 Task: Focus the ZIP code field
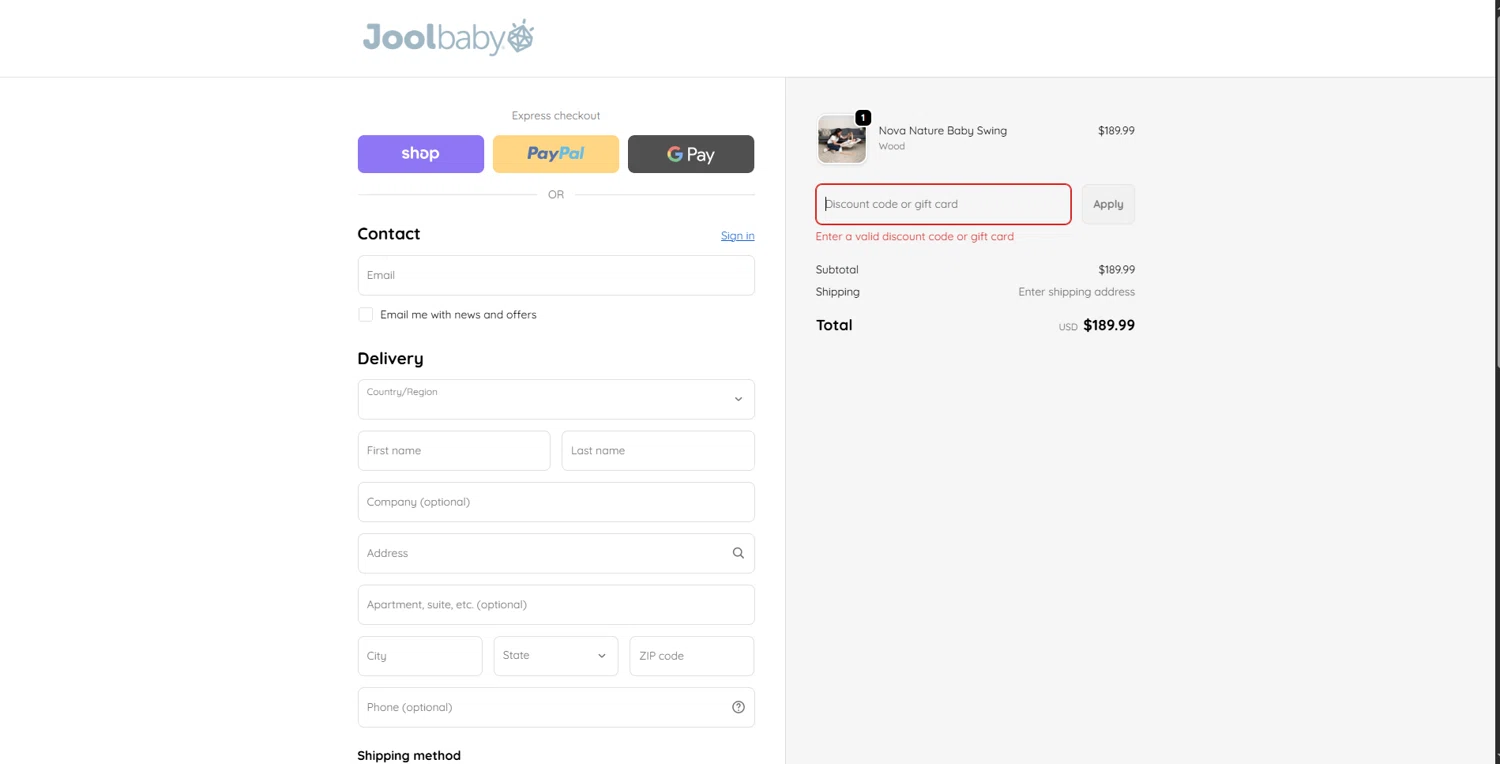click(x=692, y=656)
